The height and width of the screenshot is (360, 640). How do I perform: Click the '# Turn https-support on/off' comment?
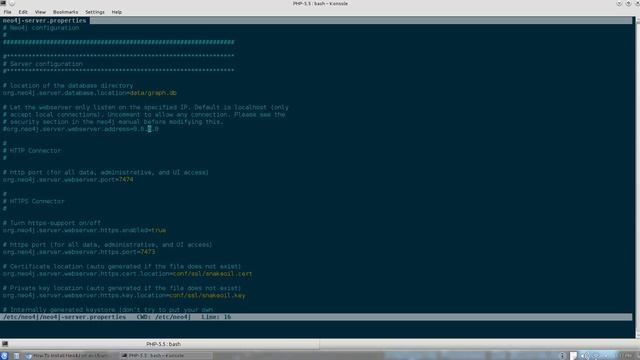pos(52,223)
